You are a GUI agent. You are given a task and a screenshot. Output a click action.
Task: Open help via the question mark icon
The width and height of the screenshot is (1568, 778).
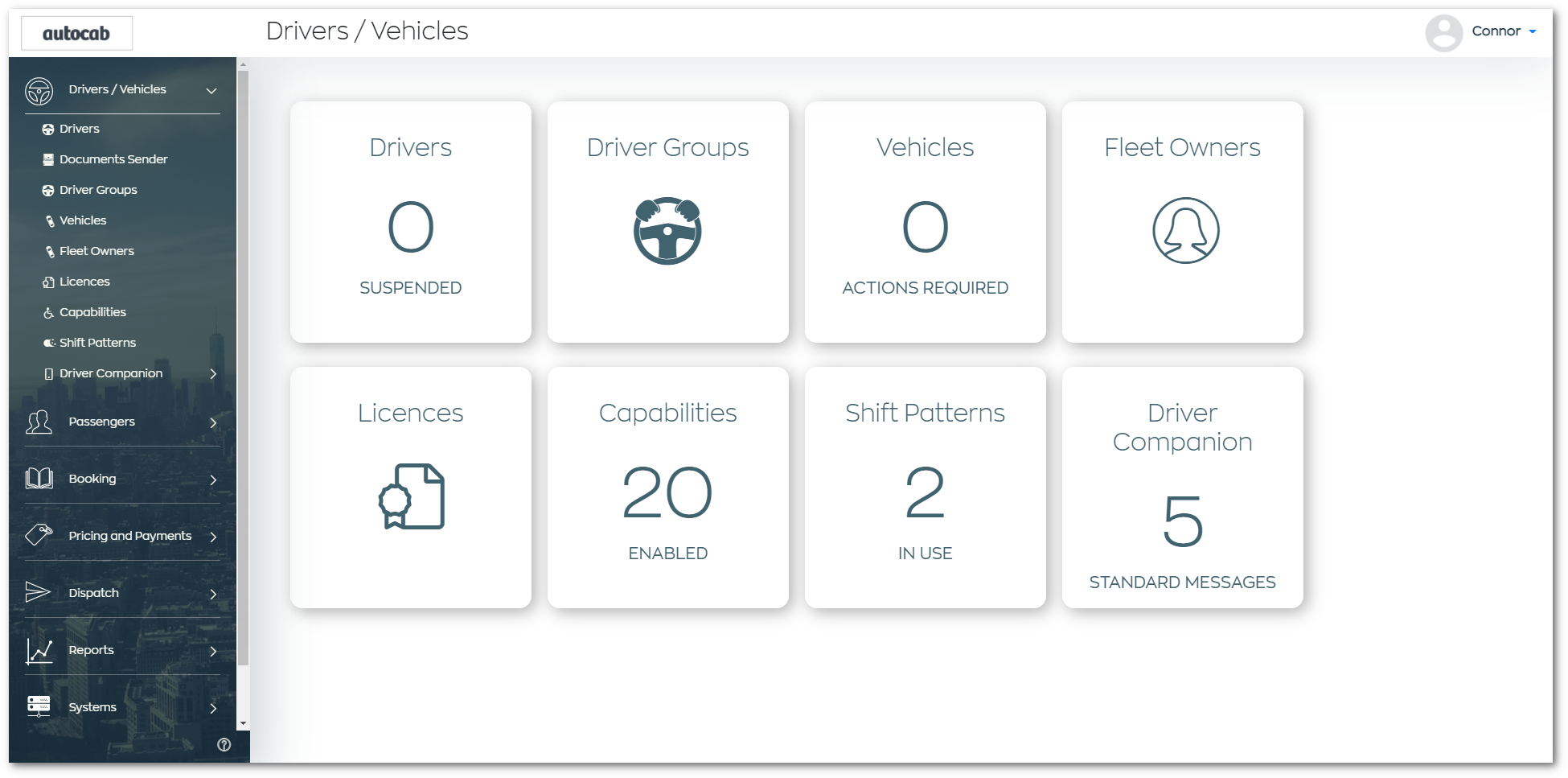(x=224, y=745)
